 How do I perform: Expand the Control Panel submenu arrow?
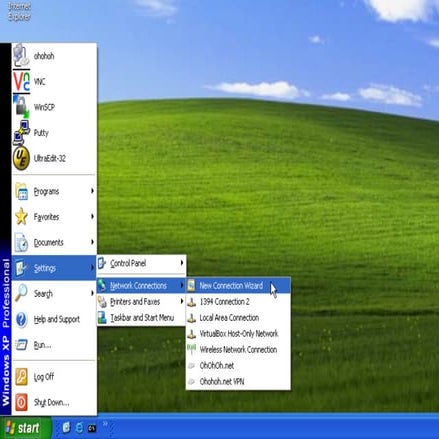point(182,263)
